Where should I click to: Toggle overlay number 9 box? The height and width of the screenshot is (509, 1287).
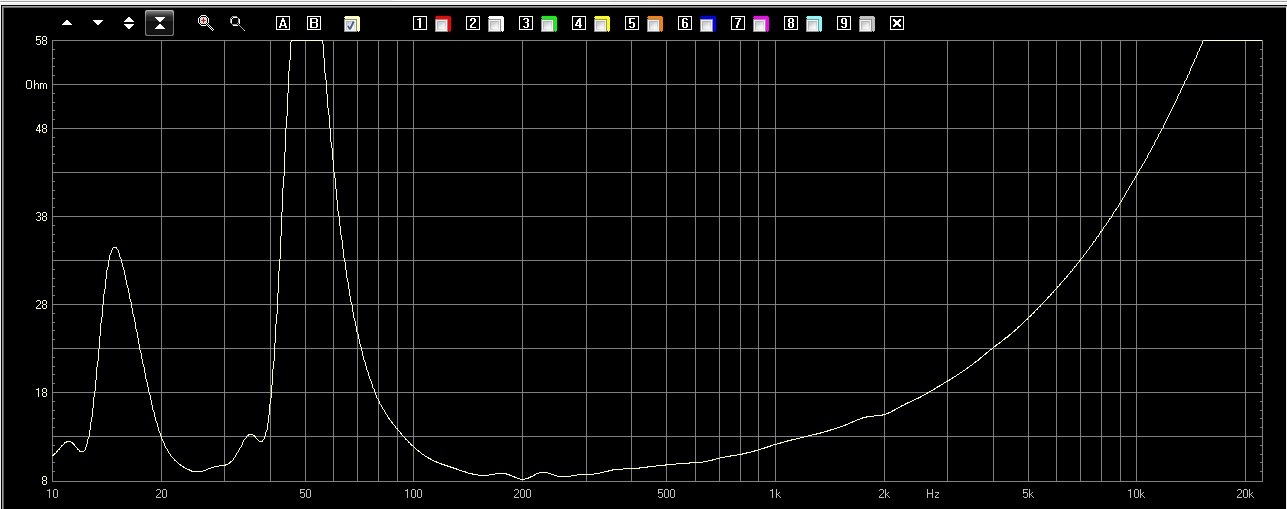(844, 23)
